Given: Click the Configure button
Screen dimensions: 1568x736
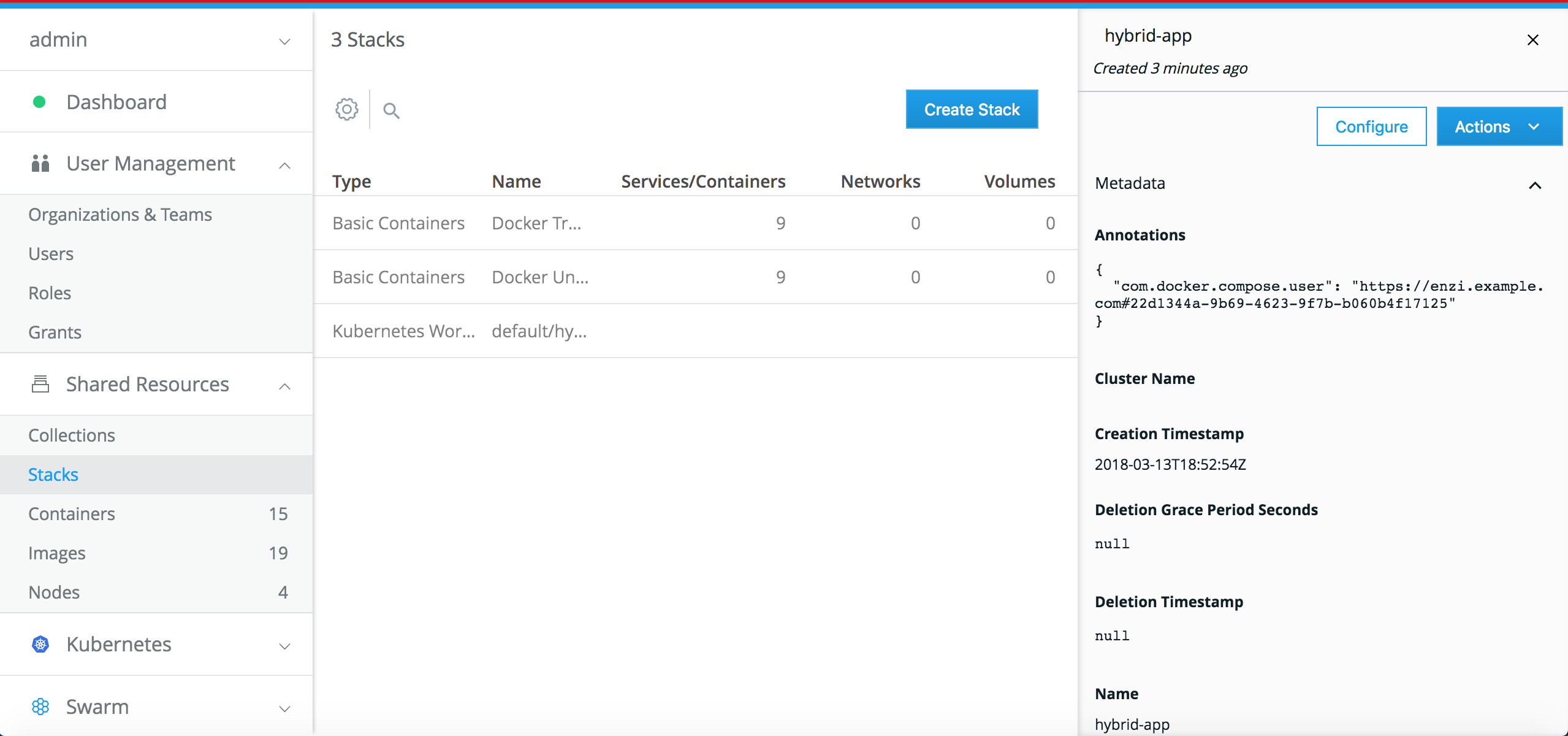Looking at the screenshot, I should click(1371, 127).
